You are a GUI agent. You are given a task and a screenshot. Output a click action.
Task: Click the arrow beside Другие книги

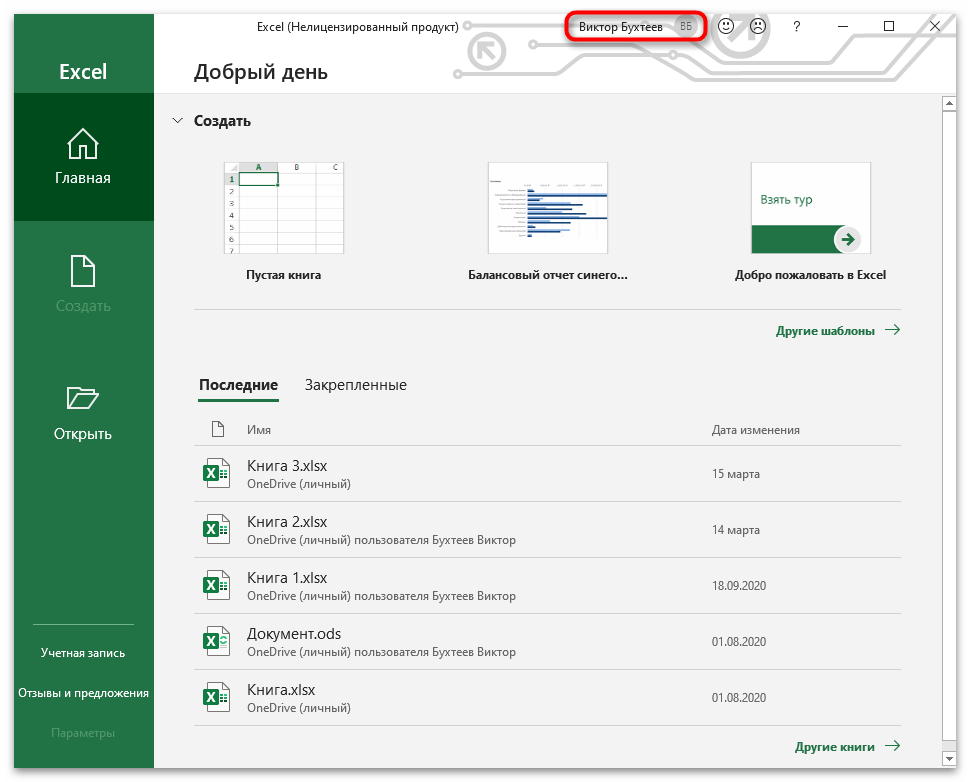click(892, 745)
